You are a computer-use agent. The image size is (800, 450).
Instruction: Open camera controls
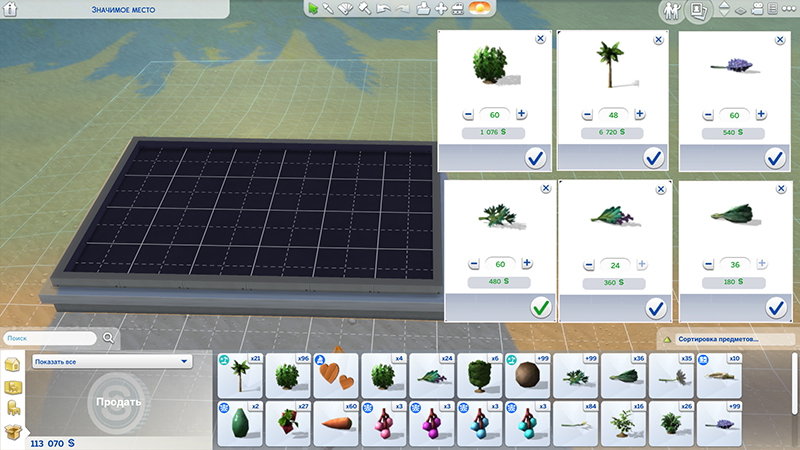click(757, 9)
